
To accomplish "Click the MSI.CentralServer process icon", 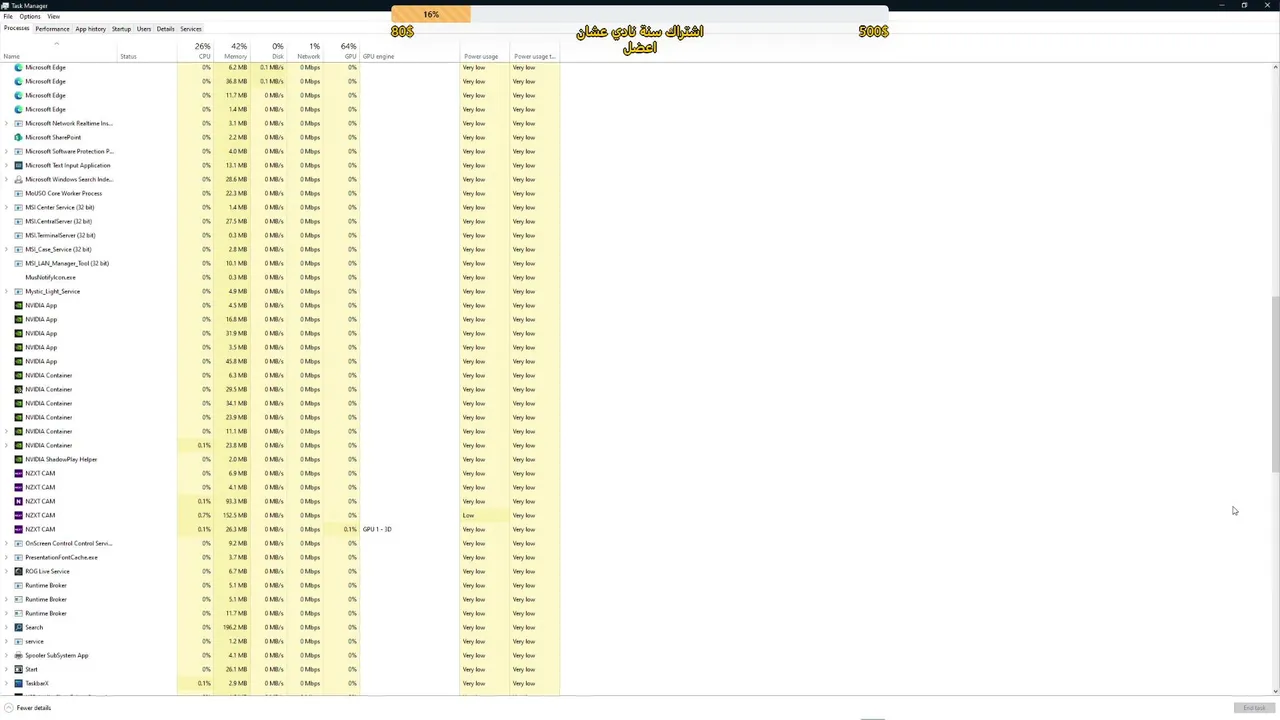I will tap(18, 221).
